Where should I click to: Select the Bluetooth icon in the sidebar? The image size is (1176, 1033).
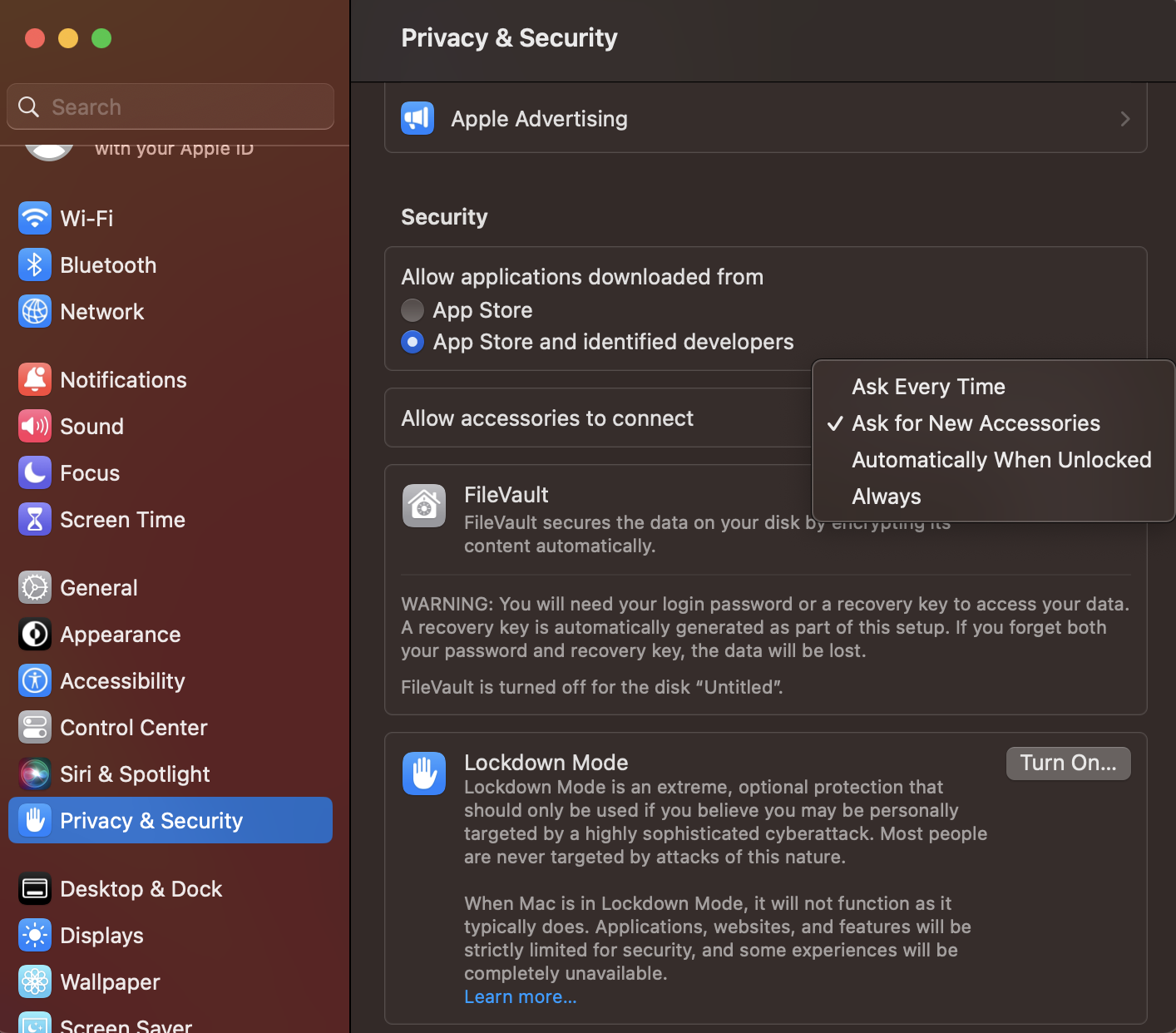pos(34,264)
